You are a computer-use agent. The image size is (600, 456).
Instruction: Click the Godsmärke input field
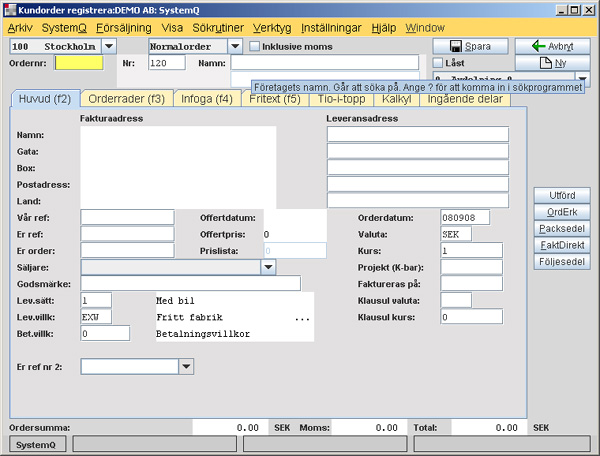point(191,283)
